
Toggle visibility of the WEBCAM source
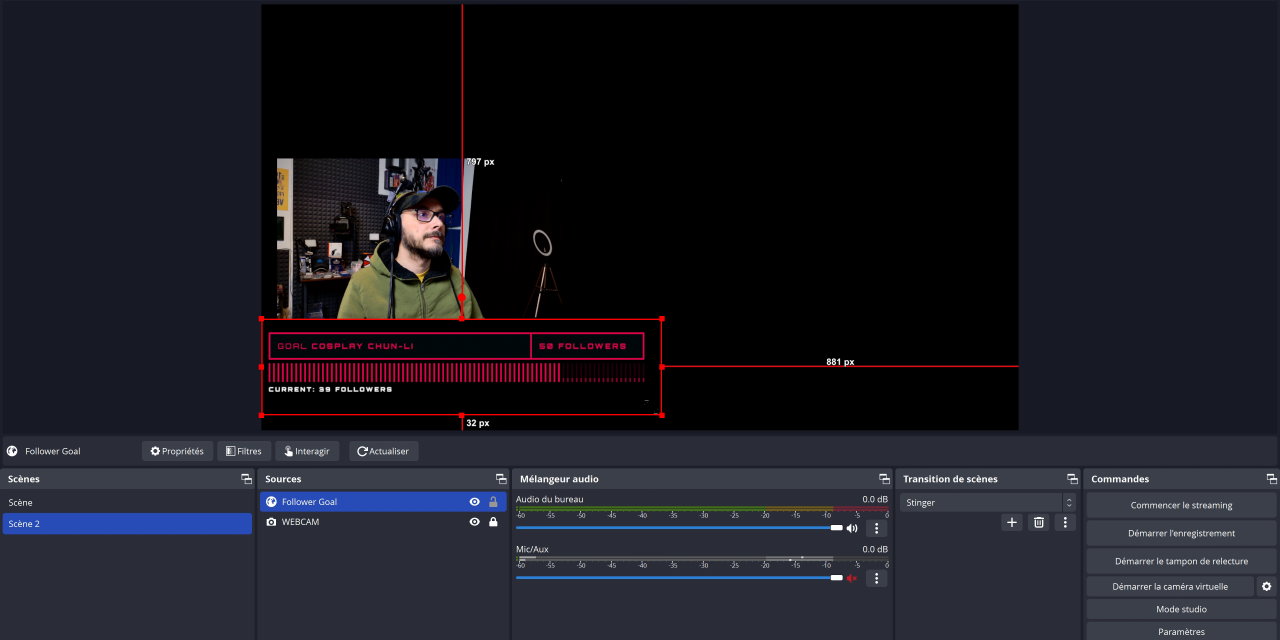pos(474,522)
